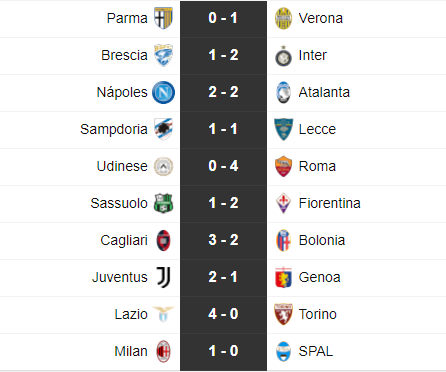Open the Udinese 0 - 4 Roma score
This screenshot has height=372, width=446.
pos(223,166)
